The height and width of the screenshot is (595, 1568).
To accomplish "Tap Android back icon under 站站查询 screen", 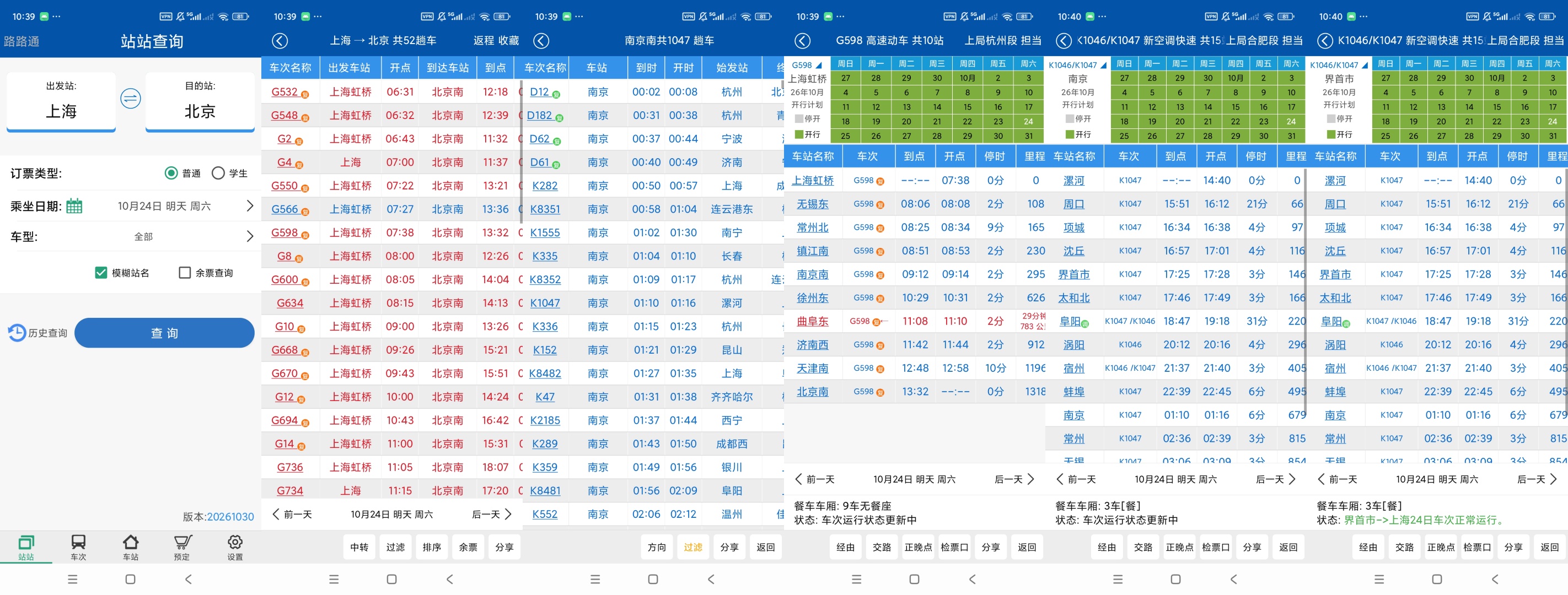I will 189,579.
